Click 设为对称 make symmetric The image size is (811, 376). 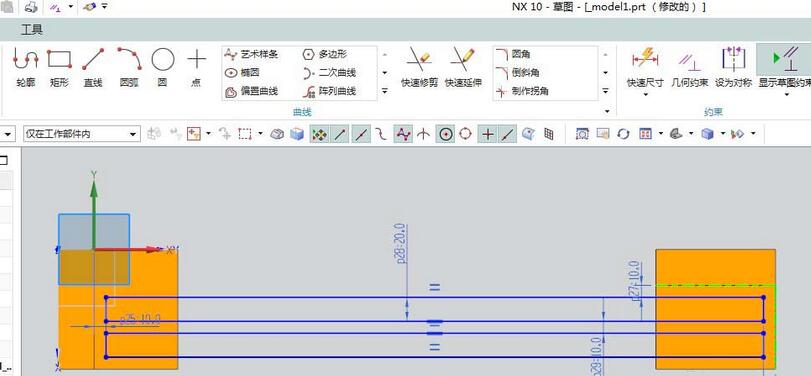click(733, 67)
